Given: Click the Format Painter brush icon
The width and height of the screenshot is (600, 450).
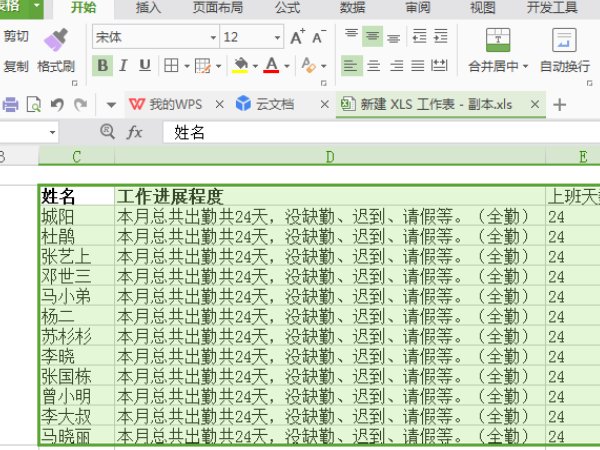Looking at the screenshot, I should pos(56,39).
